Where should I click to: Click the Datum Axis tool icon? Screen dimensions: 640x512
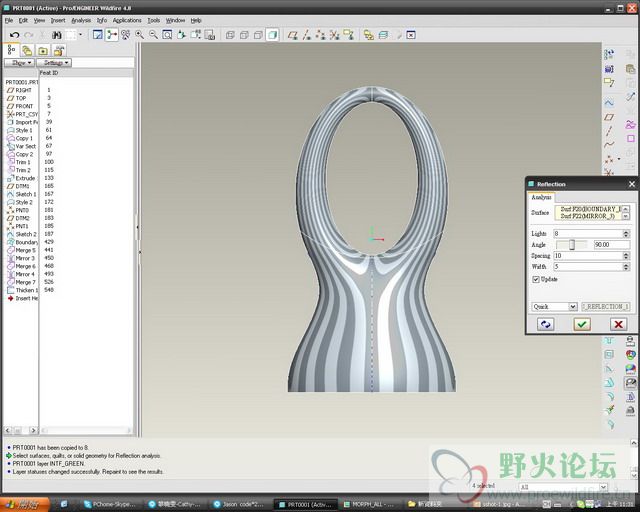(x=609, y=131)
